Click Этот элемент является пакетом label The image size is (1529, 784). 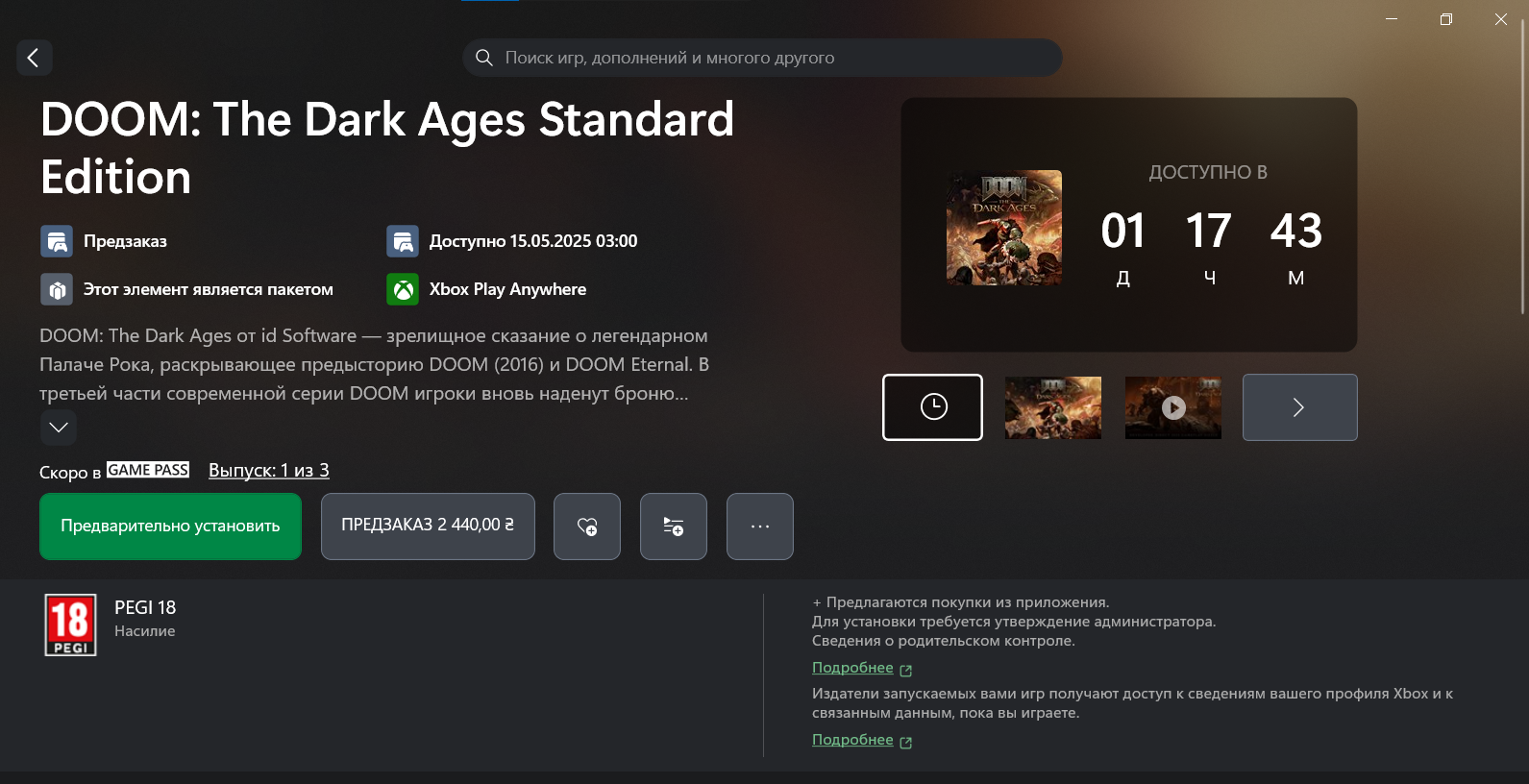209,289
